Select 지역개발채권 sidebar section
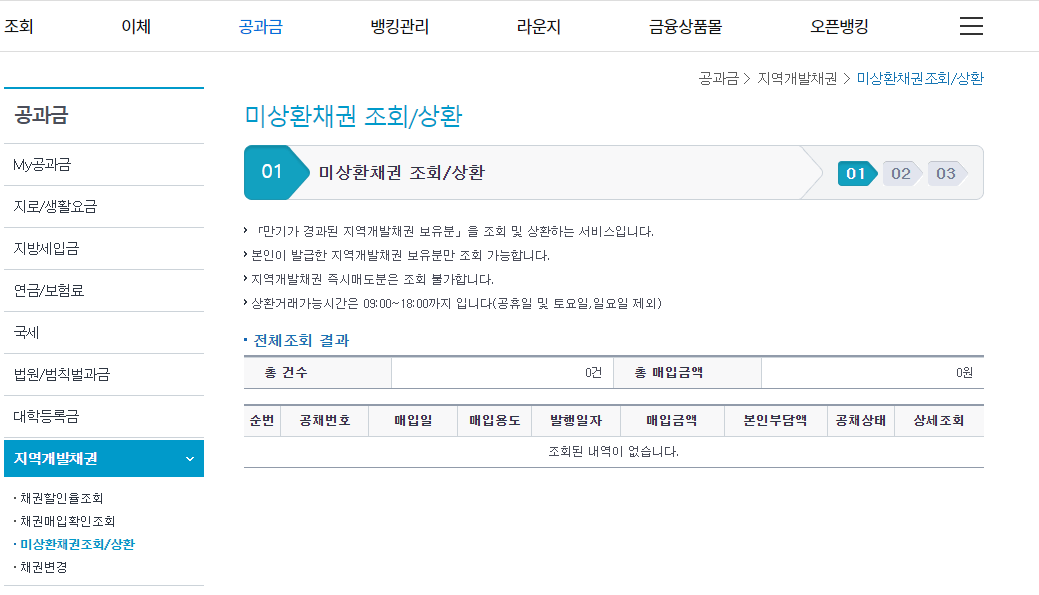Screen dimensions: 1039x595 (x=104, y=459)
